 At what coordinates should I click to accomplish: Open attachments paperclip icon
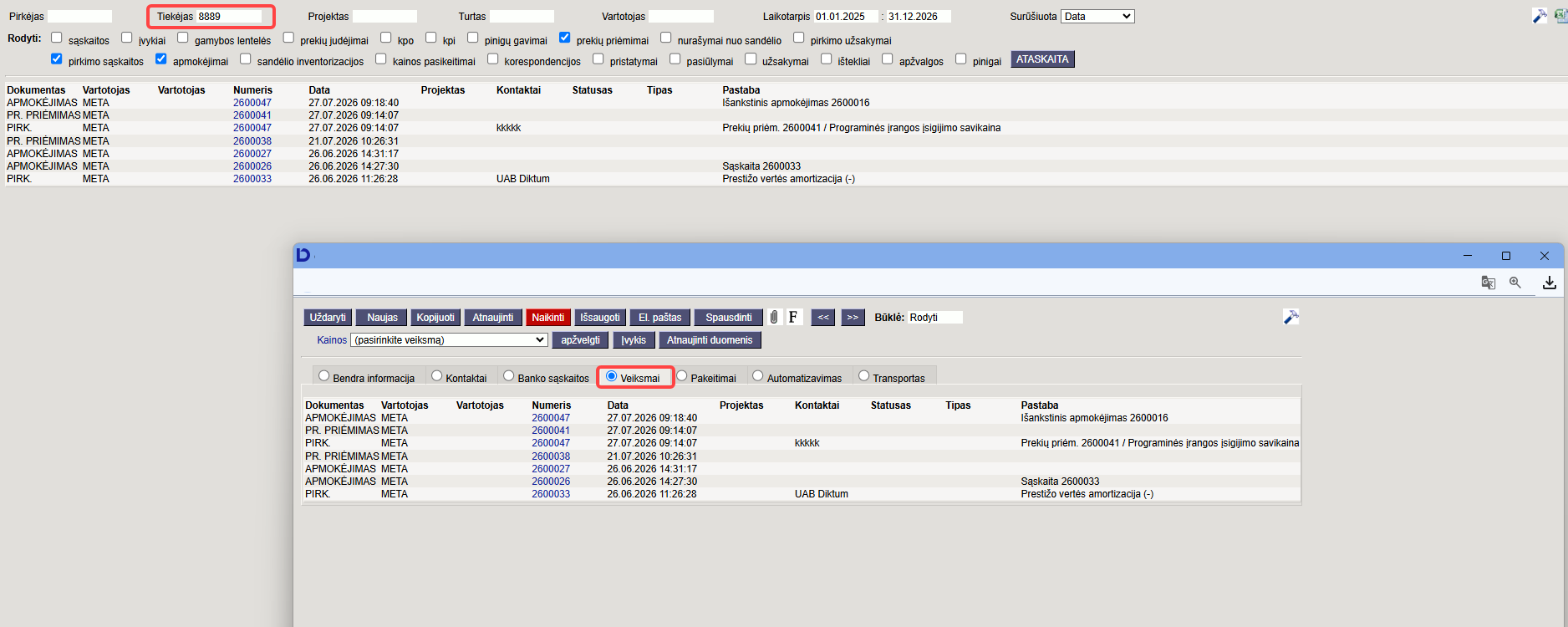[x=774, y=318]
